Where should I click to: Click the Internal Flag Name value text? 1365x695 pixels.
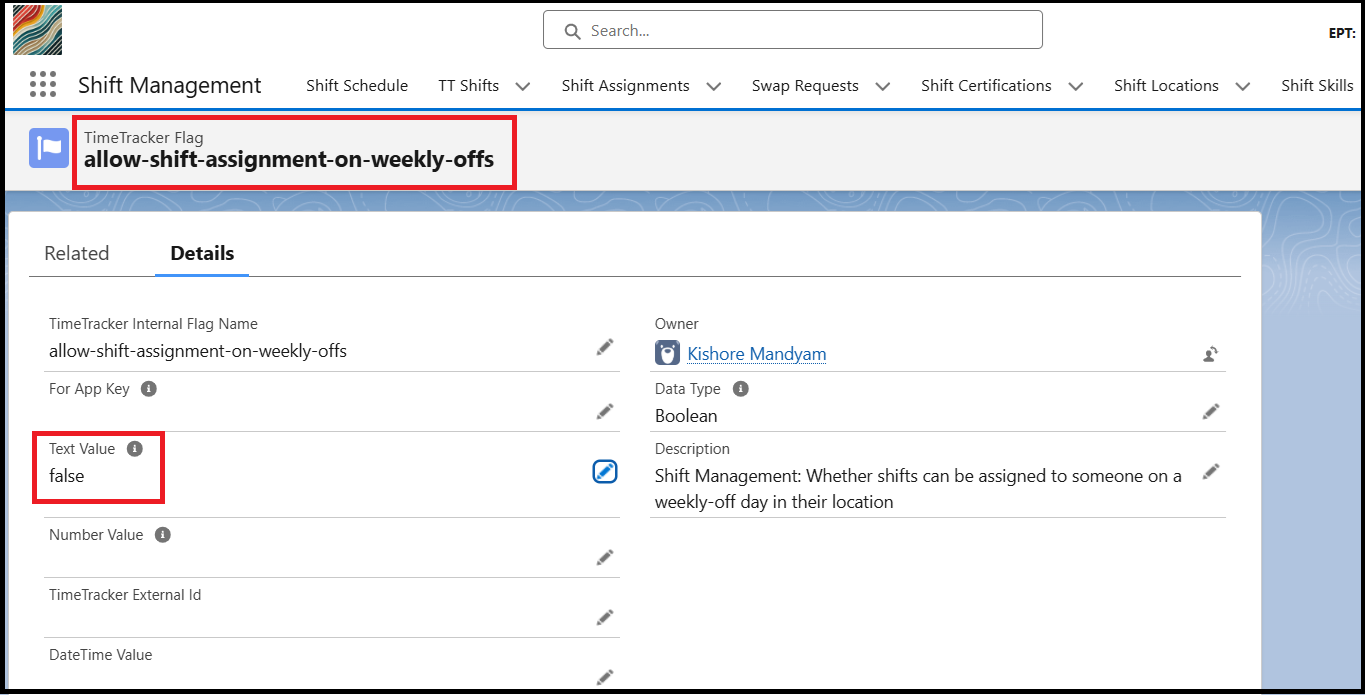click(198, 351)
